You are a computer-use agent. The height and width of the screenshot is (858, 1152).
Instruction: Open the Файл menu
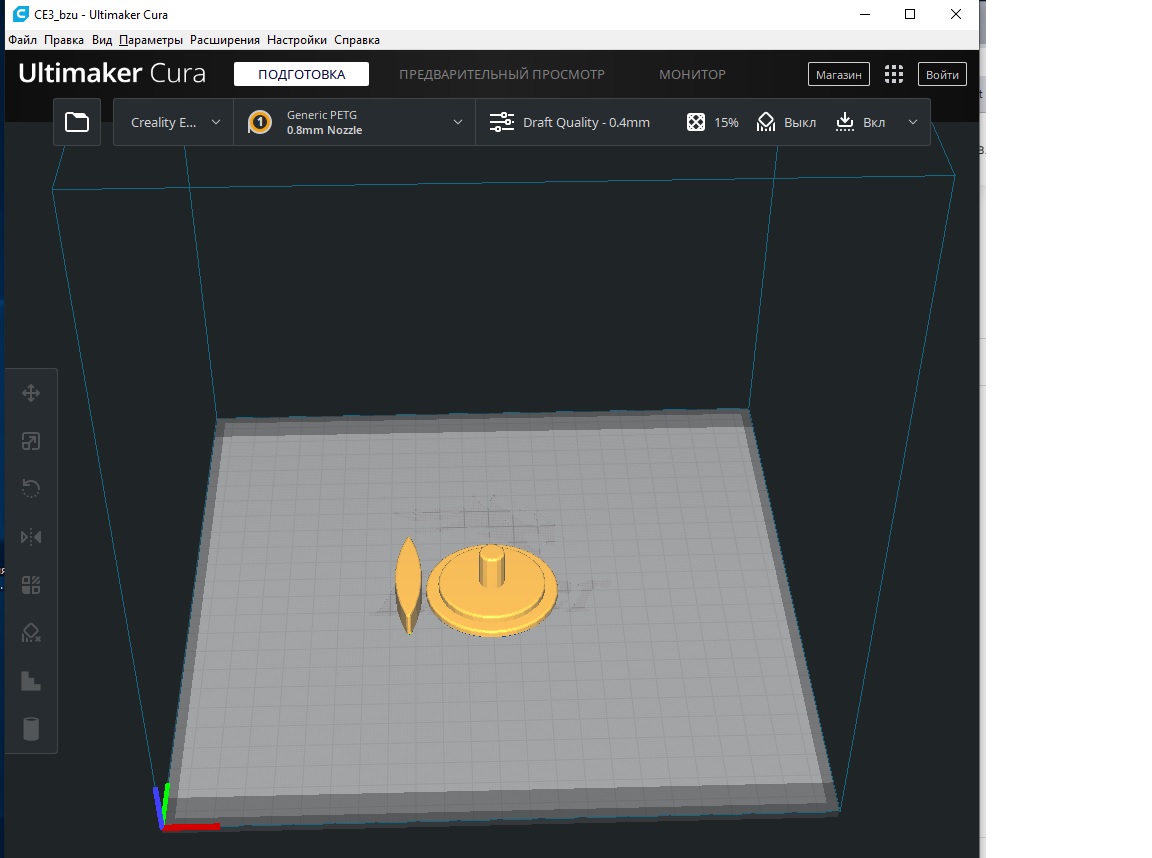(22, 40)
